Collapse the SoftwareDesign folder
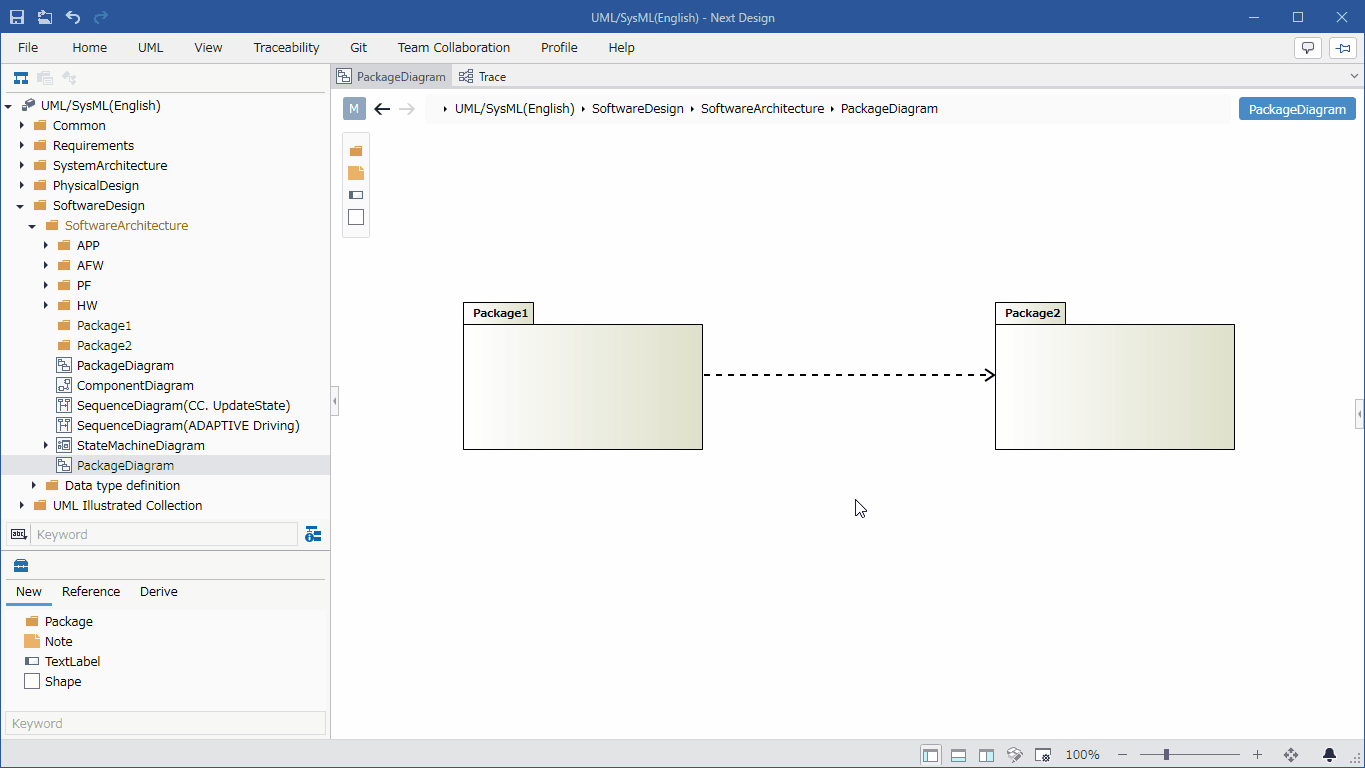 tap(21, 206)
